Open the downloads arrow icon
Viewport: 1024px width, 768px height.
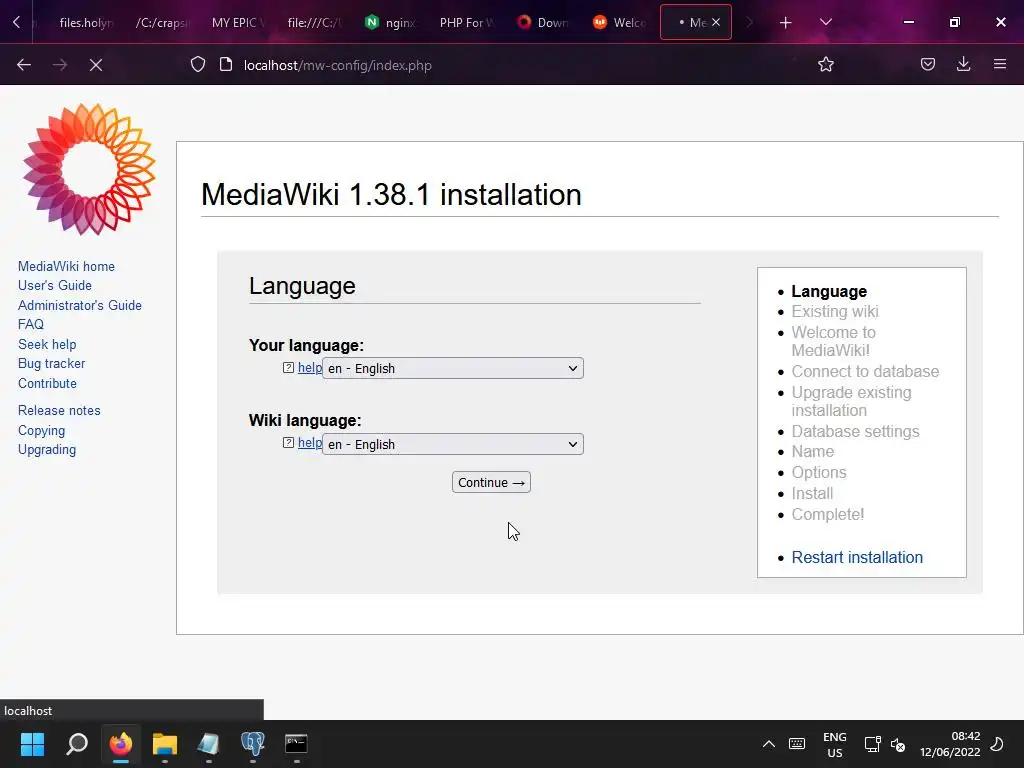(x=963, y=64)
